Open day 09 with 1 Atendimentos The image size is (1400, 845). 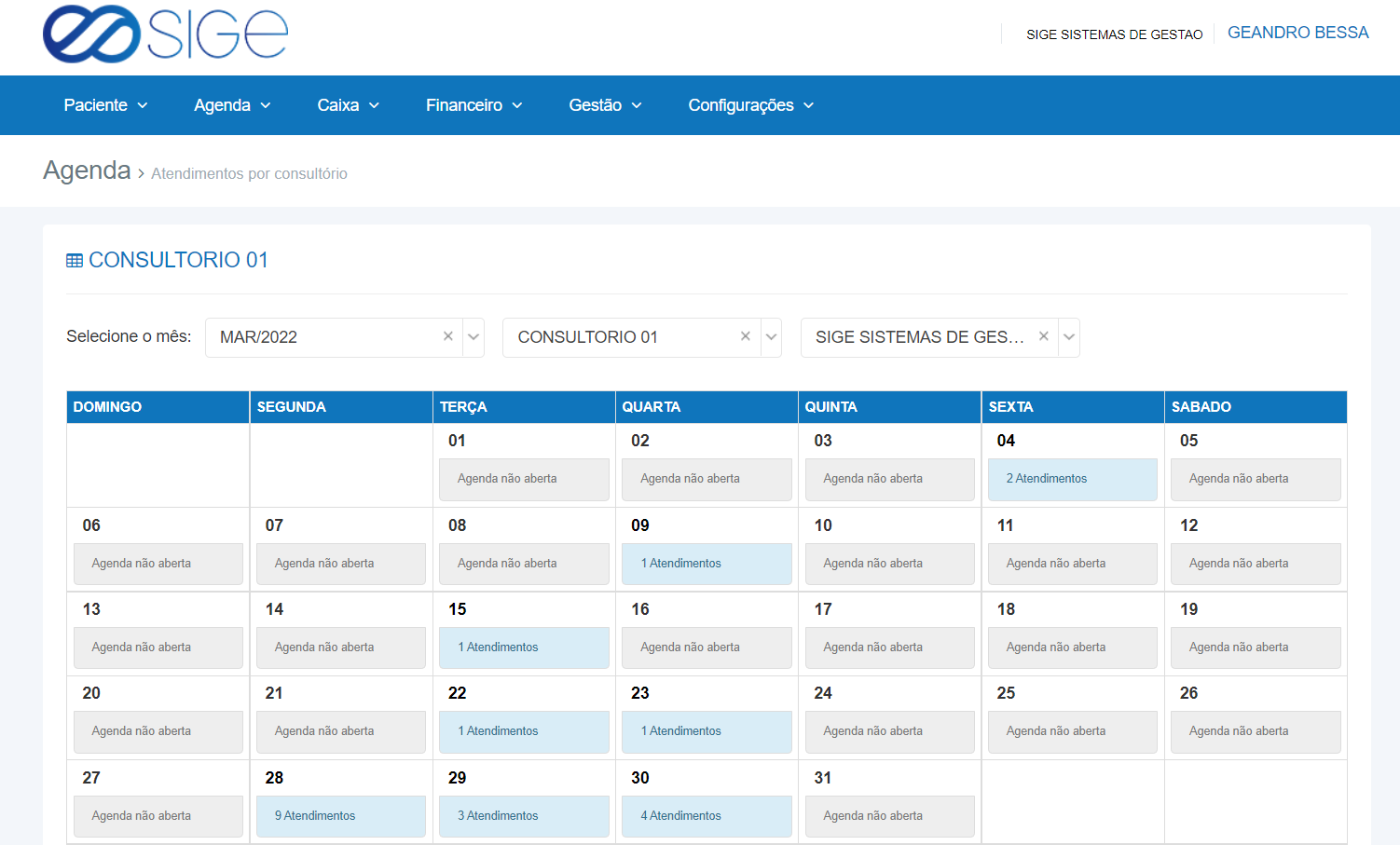[707, 564]
